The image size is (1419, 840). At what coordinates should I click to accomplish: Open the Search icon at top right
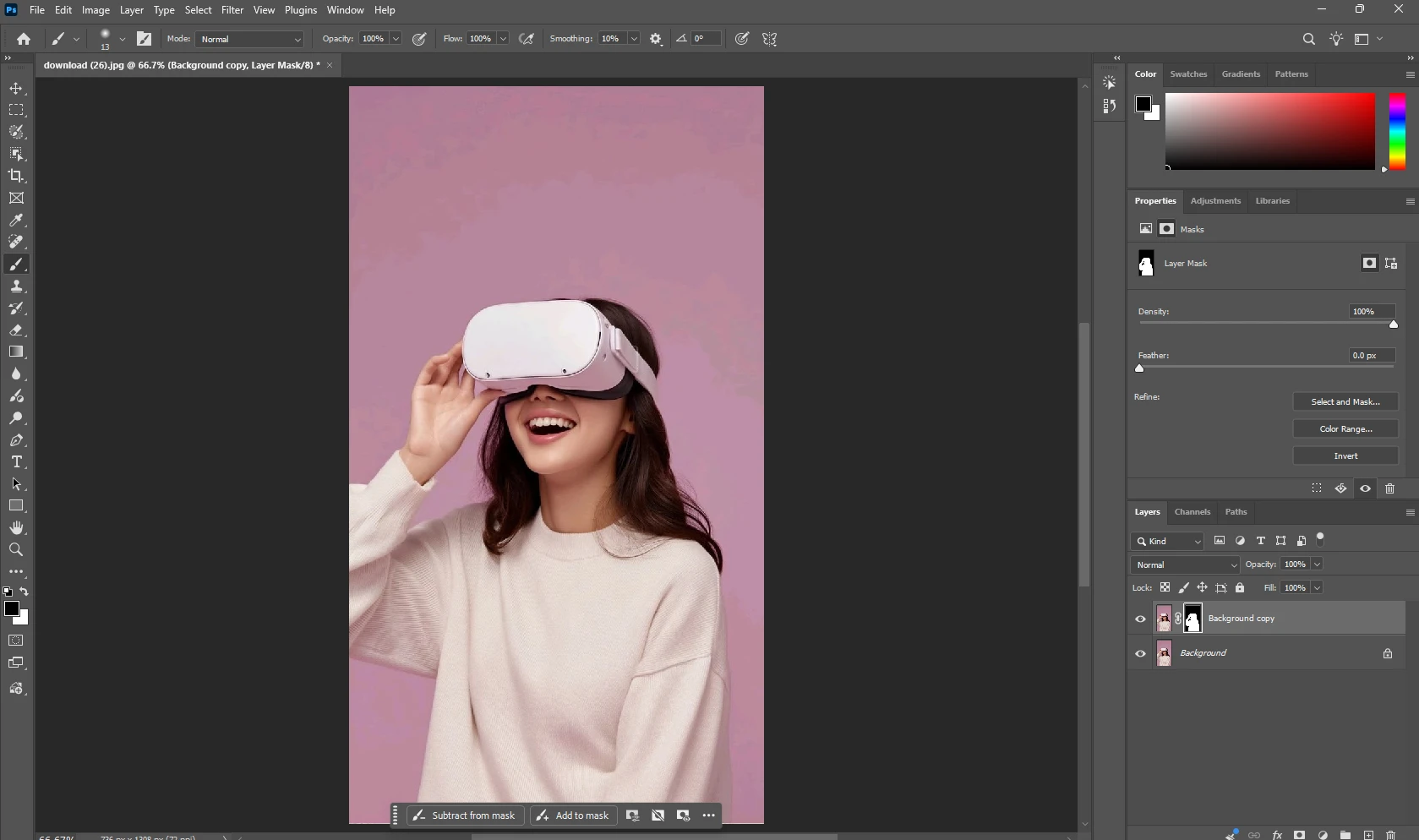(1308, 39)
